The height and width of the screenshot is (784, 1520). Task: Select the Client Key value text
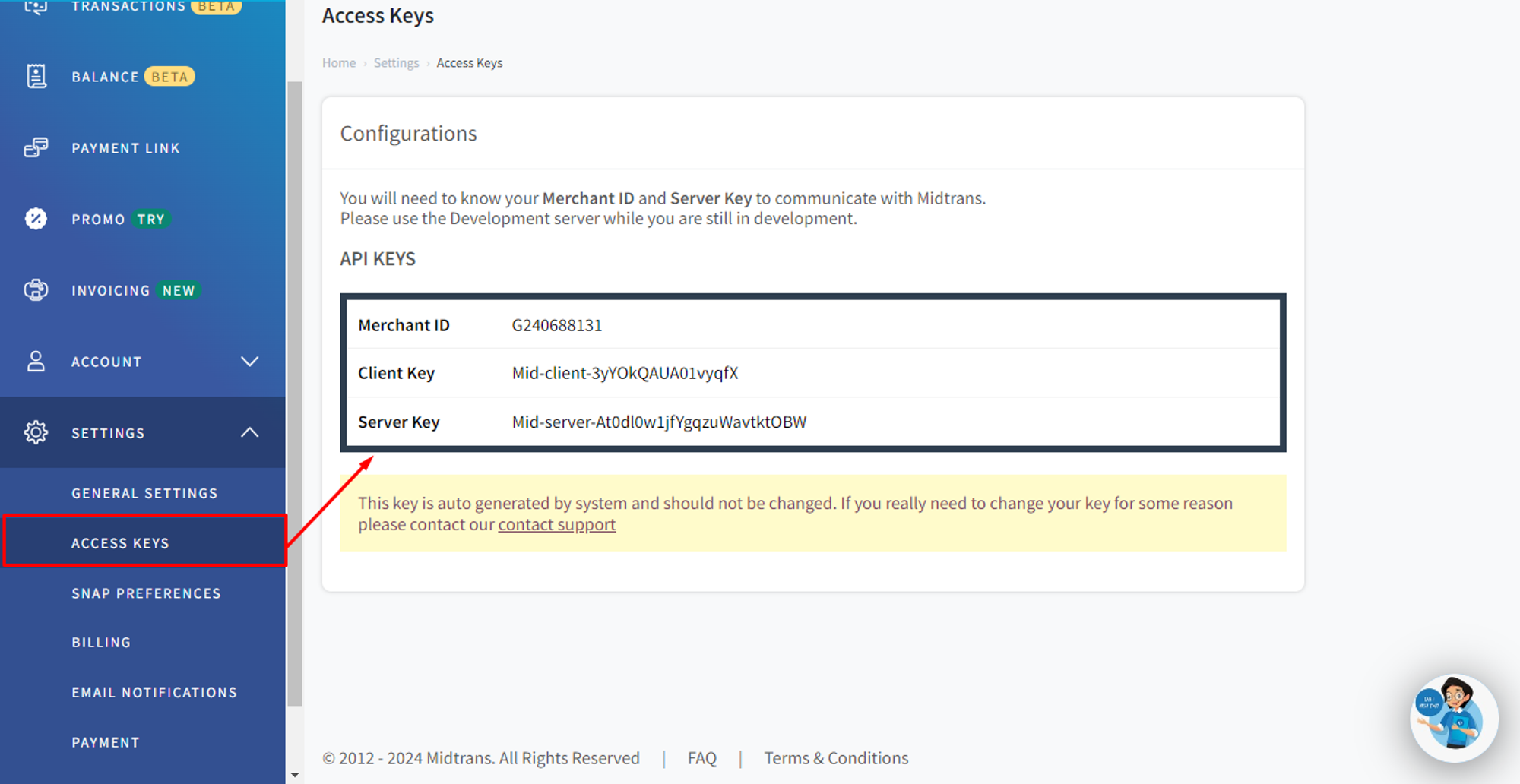pyautogui.click(x=625, y=373)
